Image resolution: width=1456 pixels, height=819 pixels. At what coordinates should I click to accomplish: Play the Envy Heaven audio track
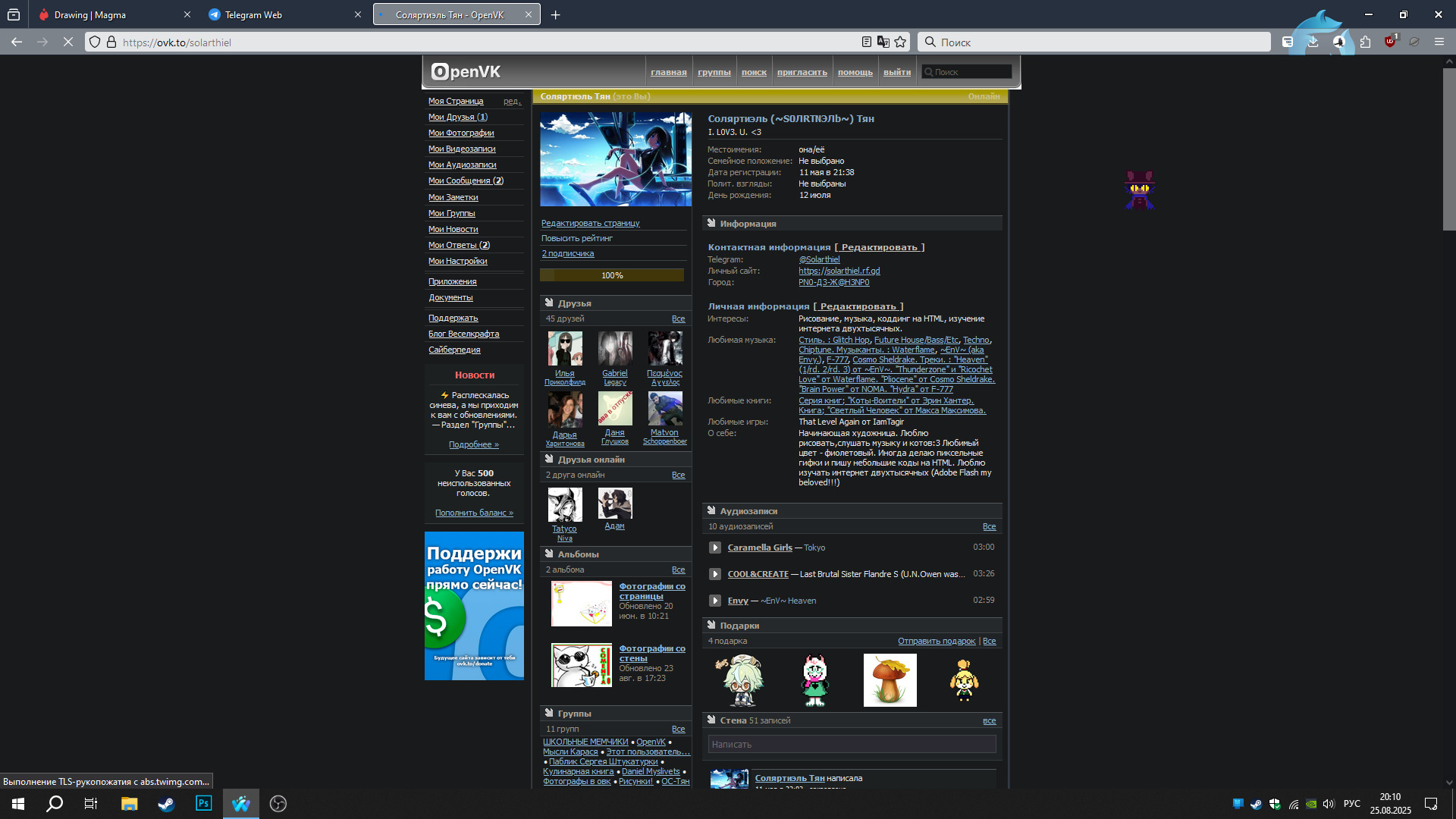(714, 601)
